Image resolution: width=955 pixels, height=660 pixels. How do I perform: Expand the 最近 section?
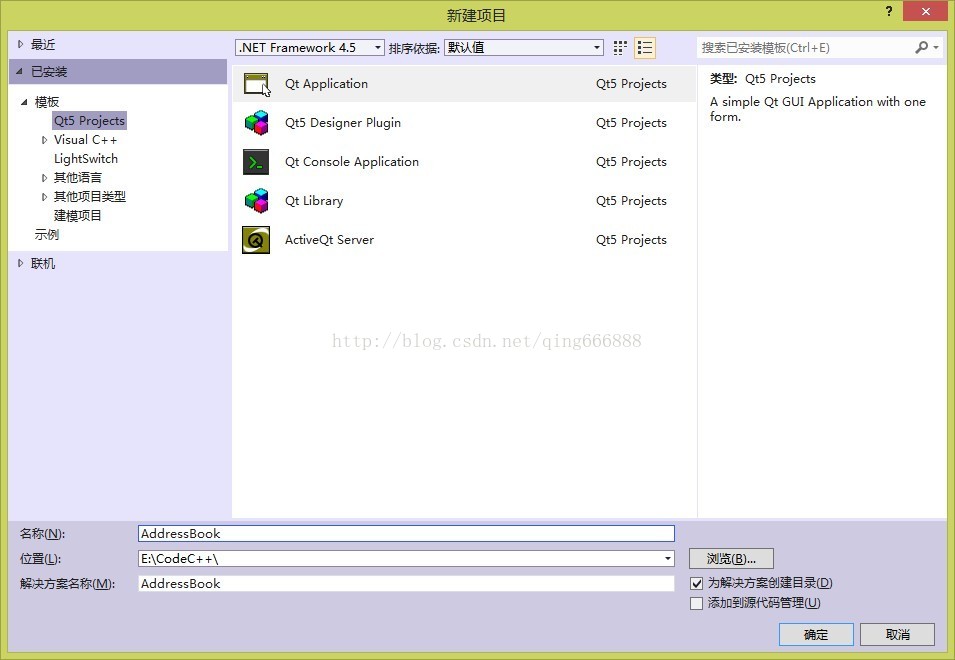coord(20,44)
